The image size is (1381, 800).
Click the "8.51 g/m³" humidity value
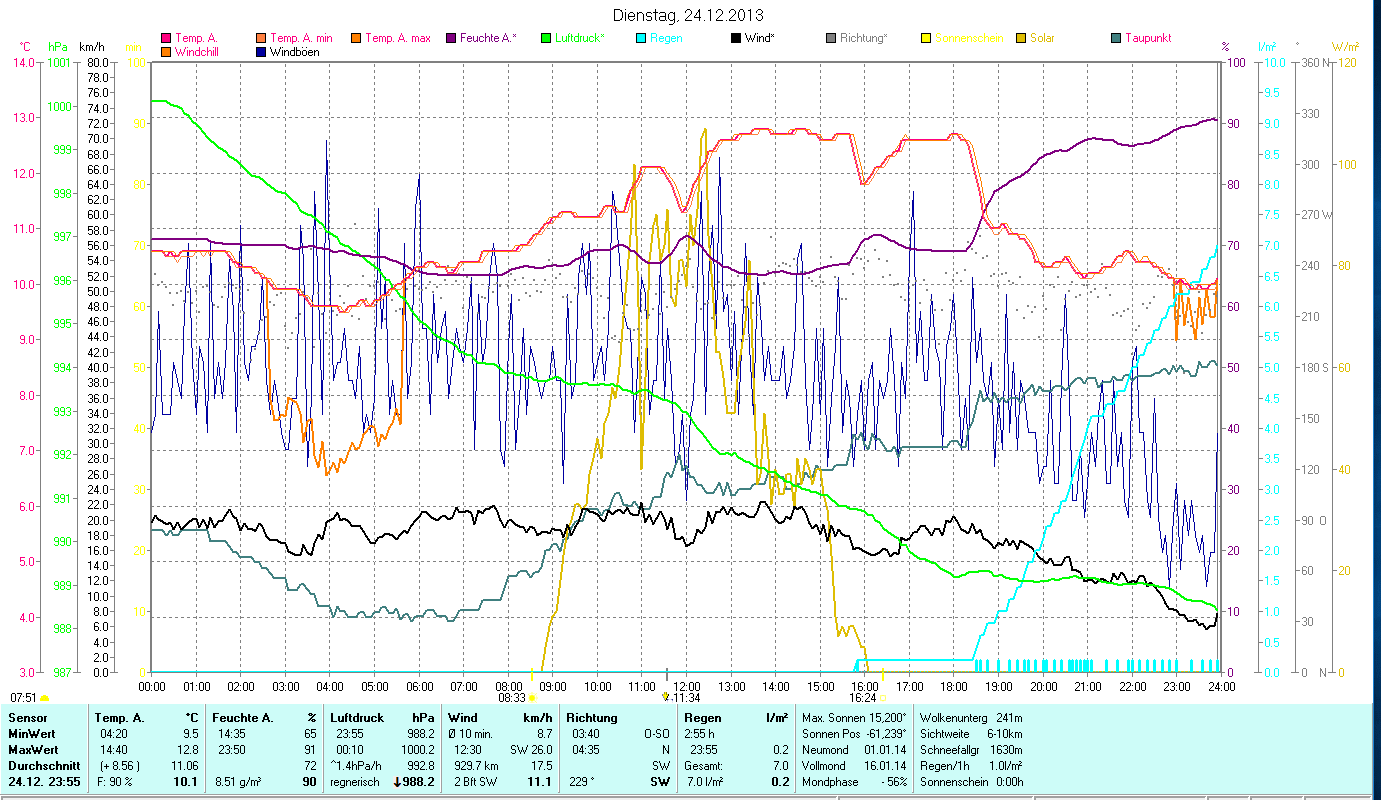click(x=236, y=782)
